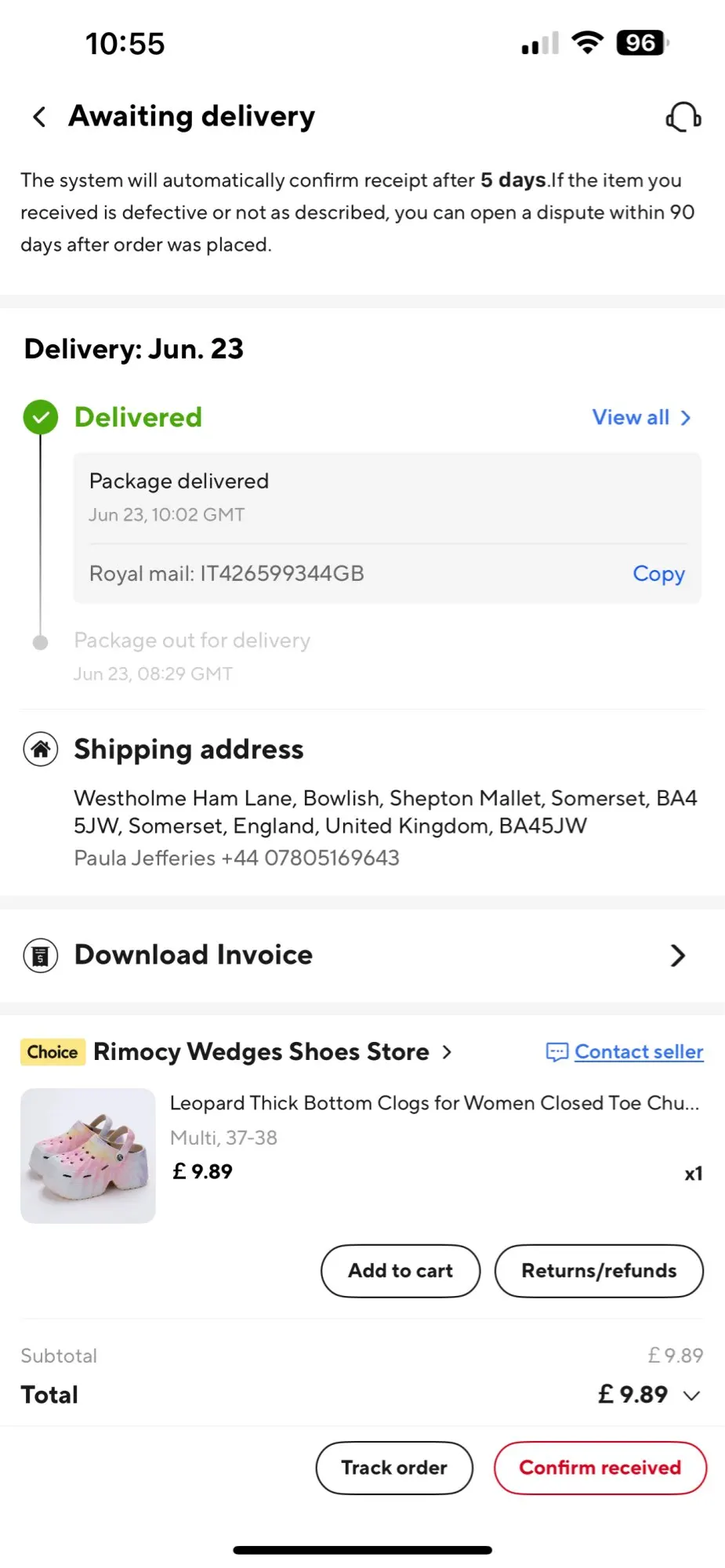The width and height of the screenshot is (725, 1568).
Task: Copy the Royal Mail tracking number
Action: tap(658, 574)
